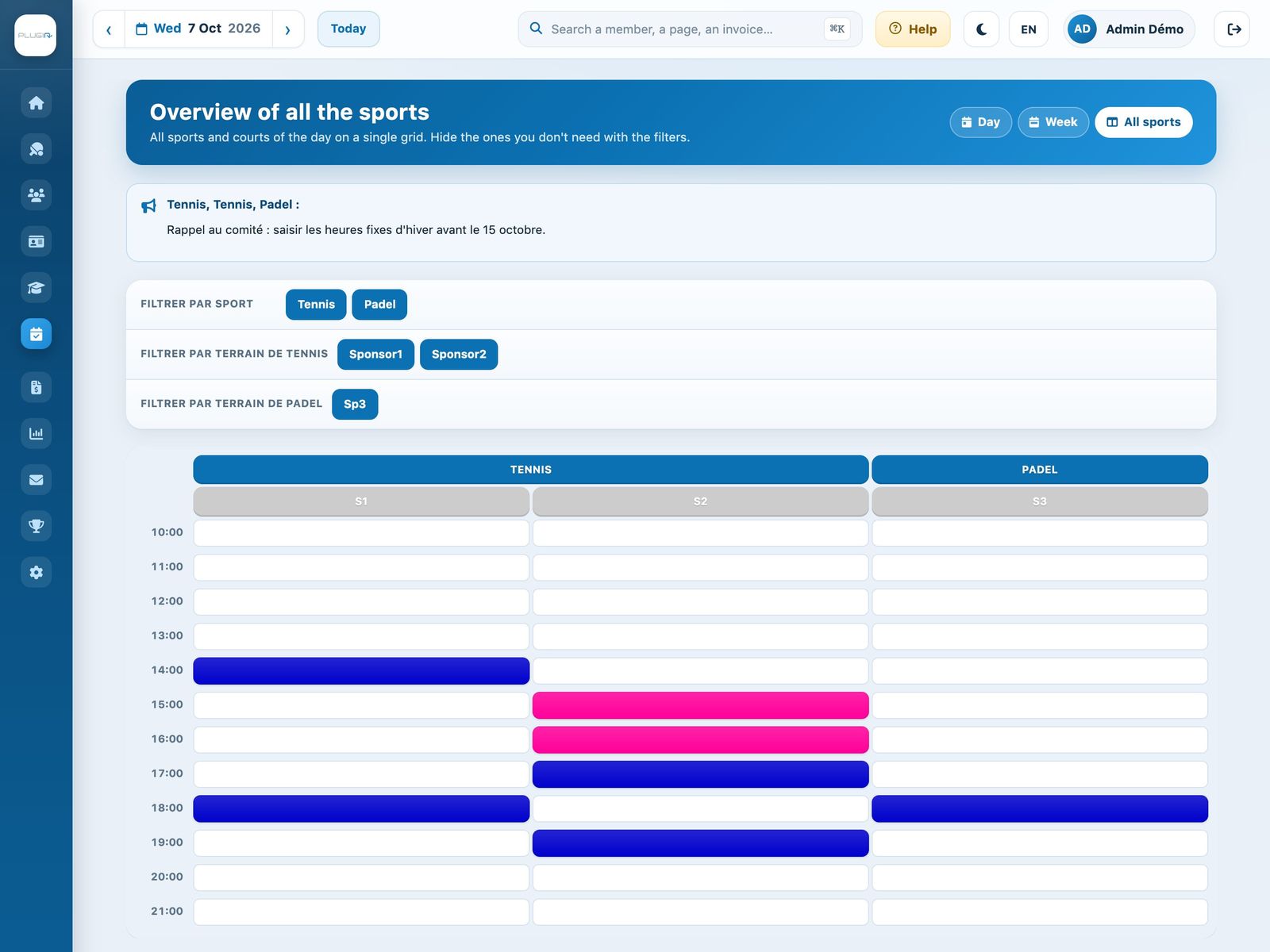Toggle the Tennis sport filter
Screen dimensions: 1270x952
316,305
